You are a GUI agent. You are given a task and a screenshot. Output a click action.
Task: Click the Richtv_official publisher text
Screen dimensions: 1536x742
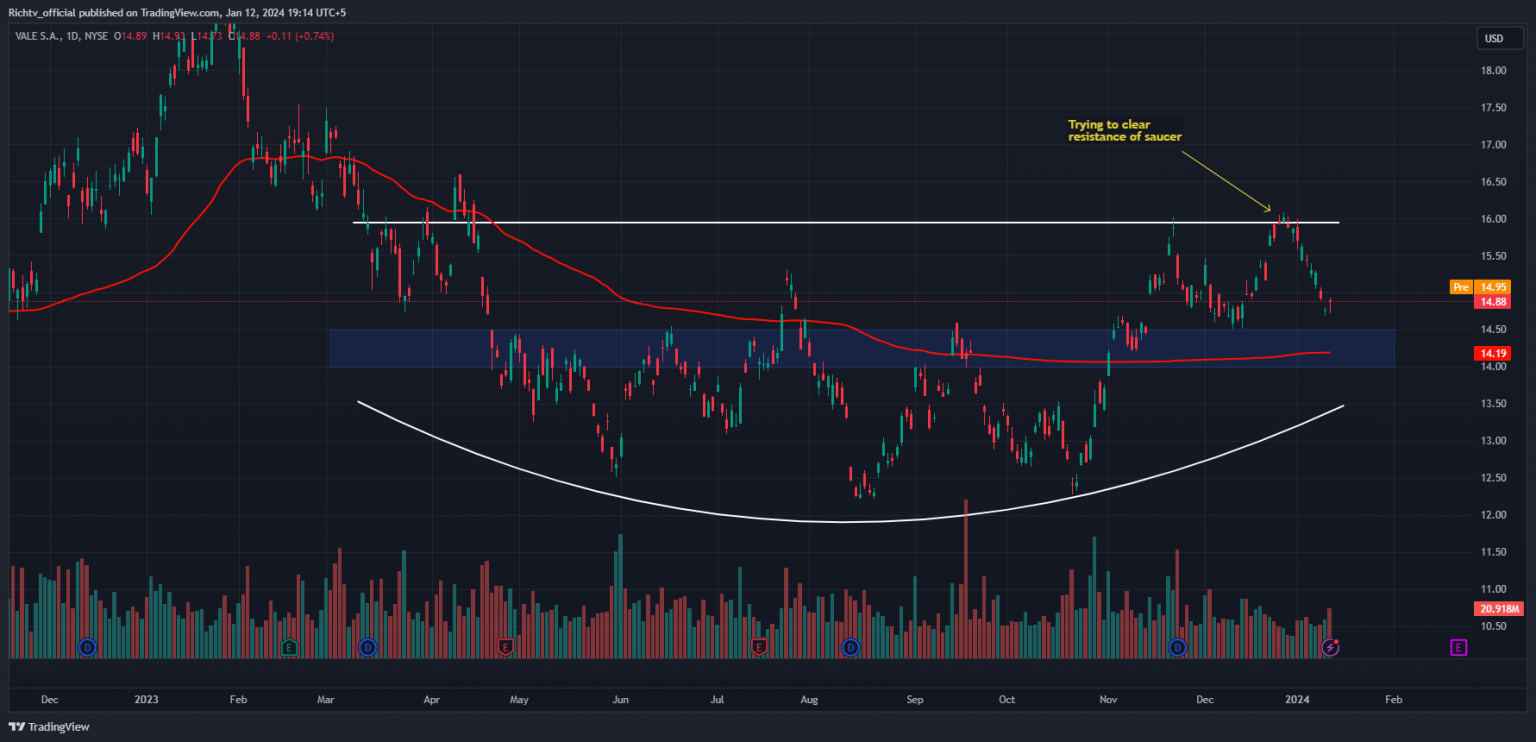(43, 12)
